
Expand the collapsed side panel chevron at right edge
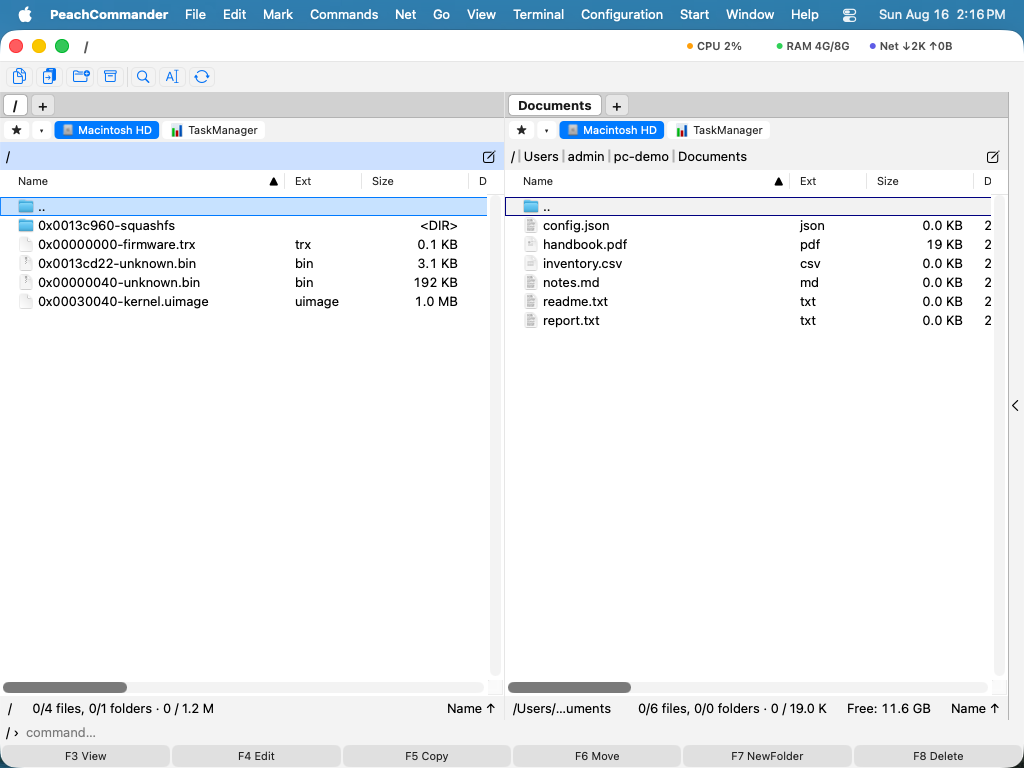(x=1016, y=406)
